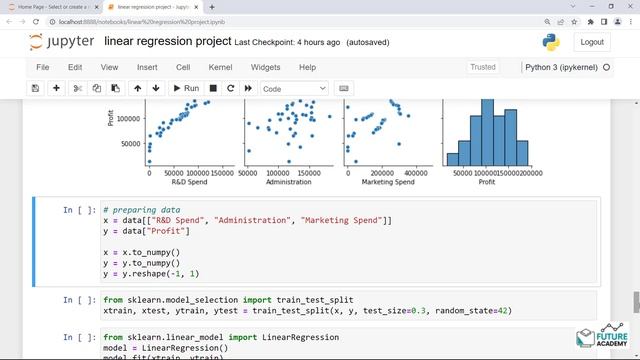Open the File menu
640x360 pixels.
pos(42,67)
